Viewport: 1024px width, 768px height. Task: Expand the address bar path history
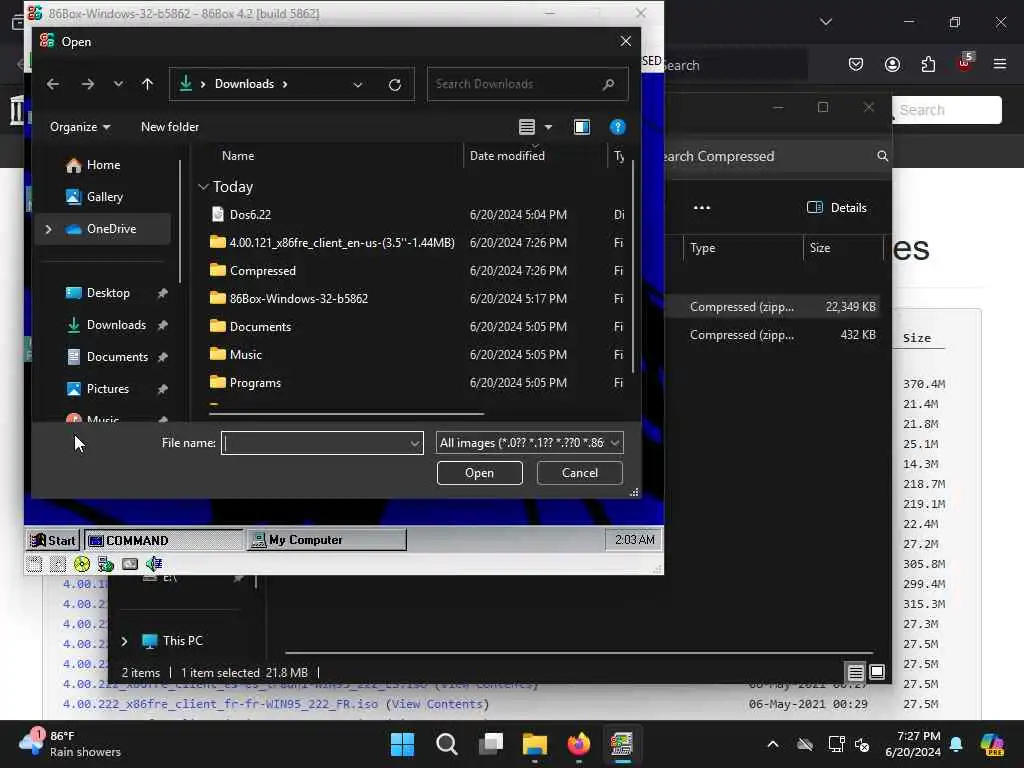(358, 85)
